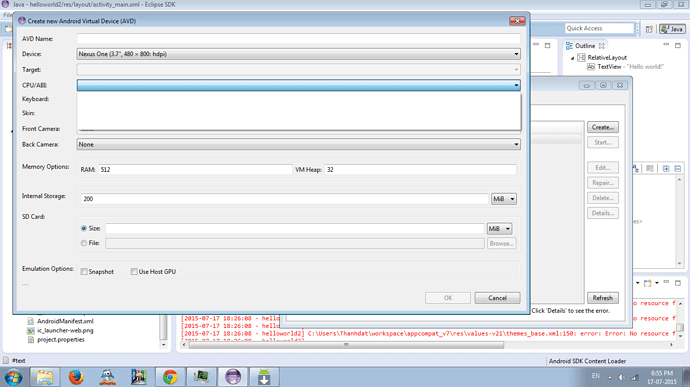Click the Open Perspective icon

point(649,29)
